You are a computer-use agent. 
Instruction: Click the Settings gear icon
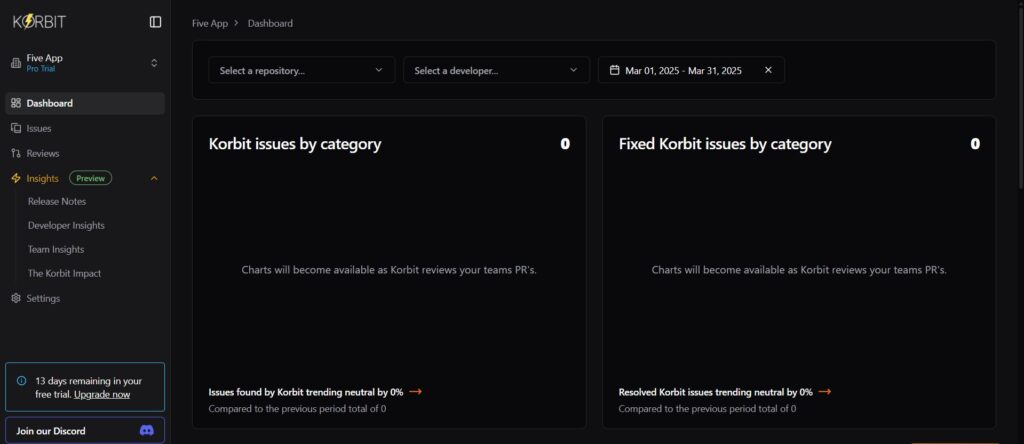[x=16, y=298]
